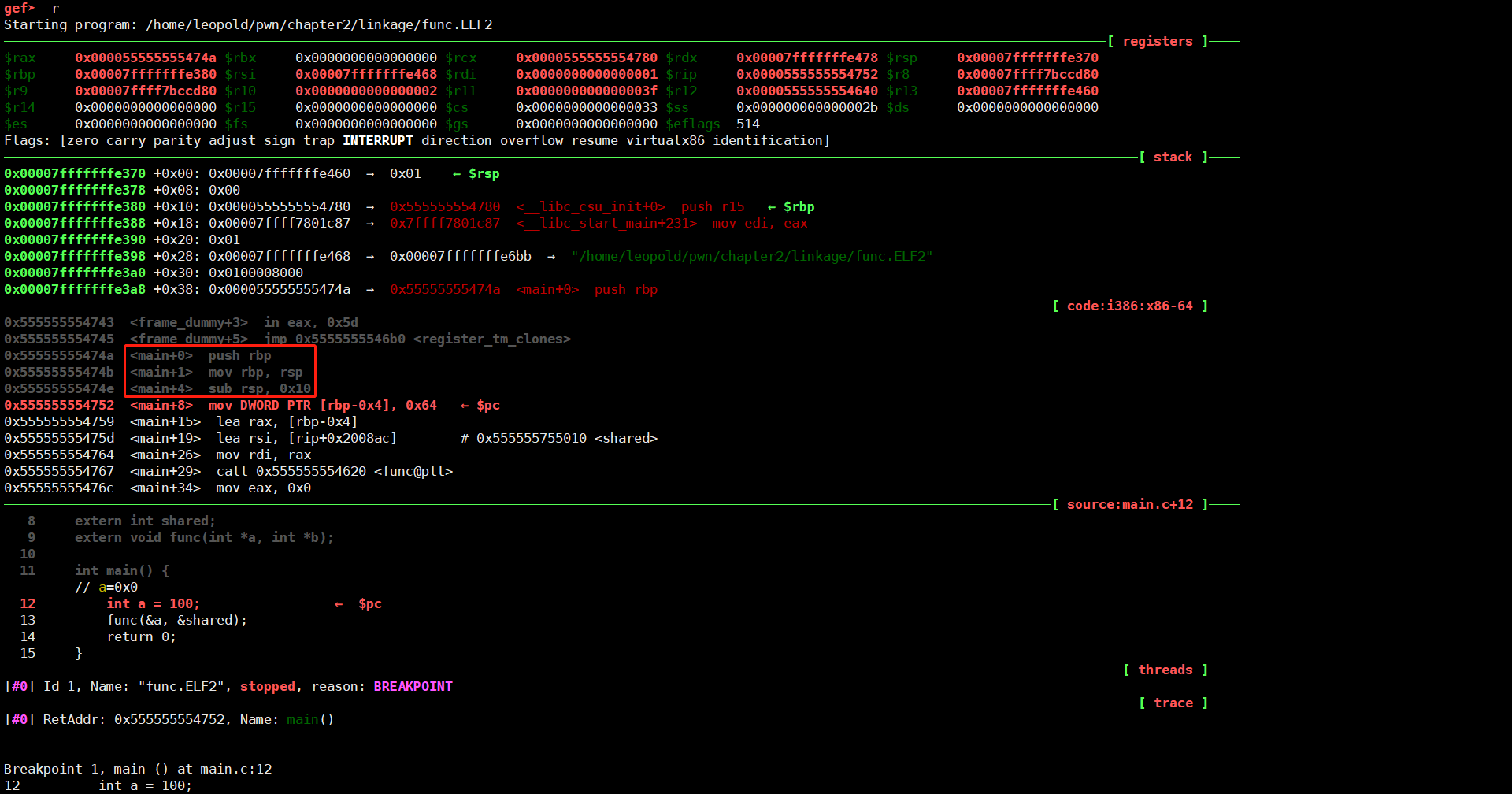The image size is (1512, 794).
Task: Select stack address 0x00007fffffffe3a8
Action: pyautogui.click(x=75, y=289)
